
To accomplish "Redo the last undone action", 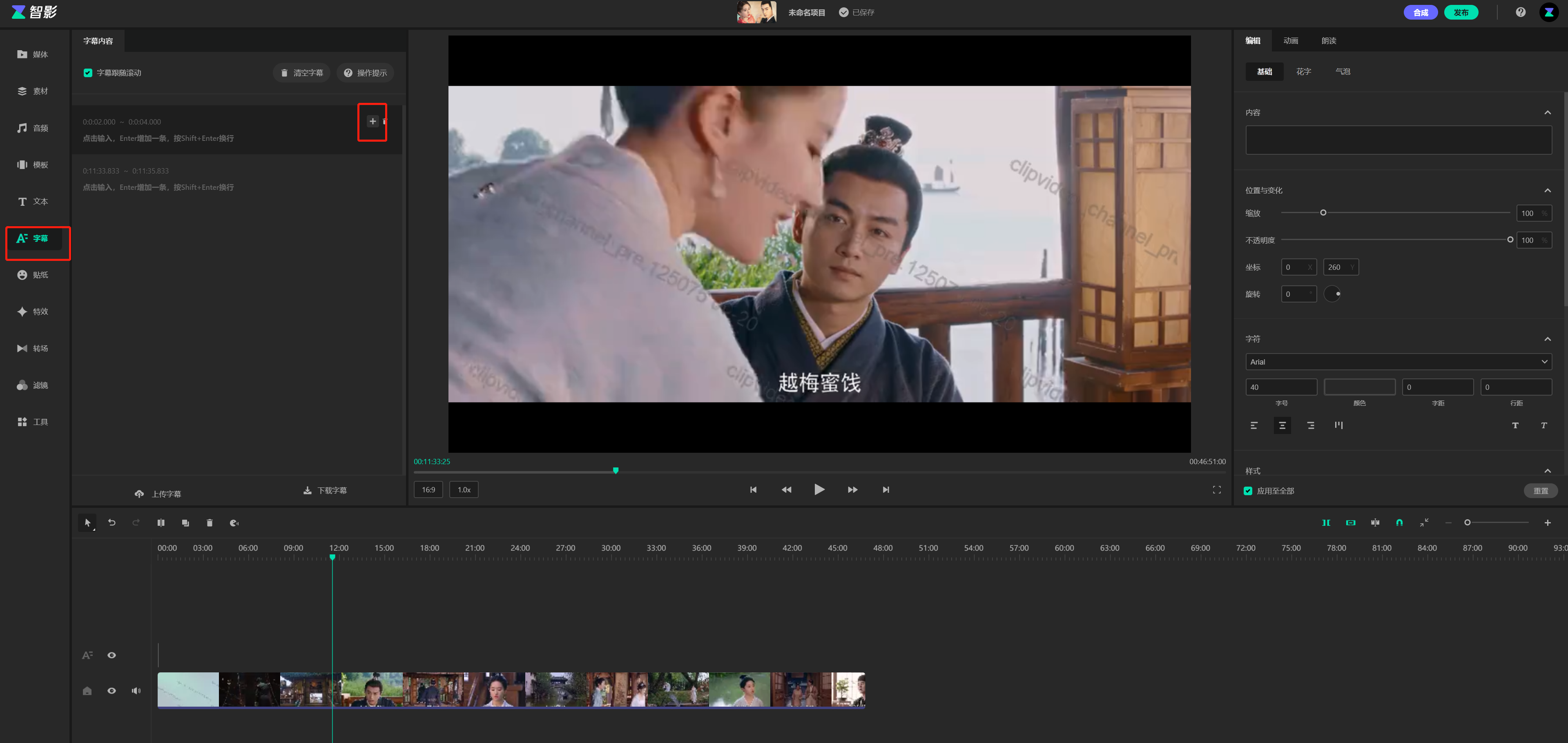I will pyautogui.click(x=136, y=523).
